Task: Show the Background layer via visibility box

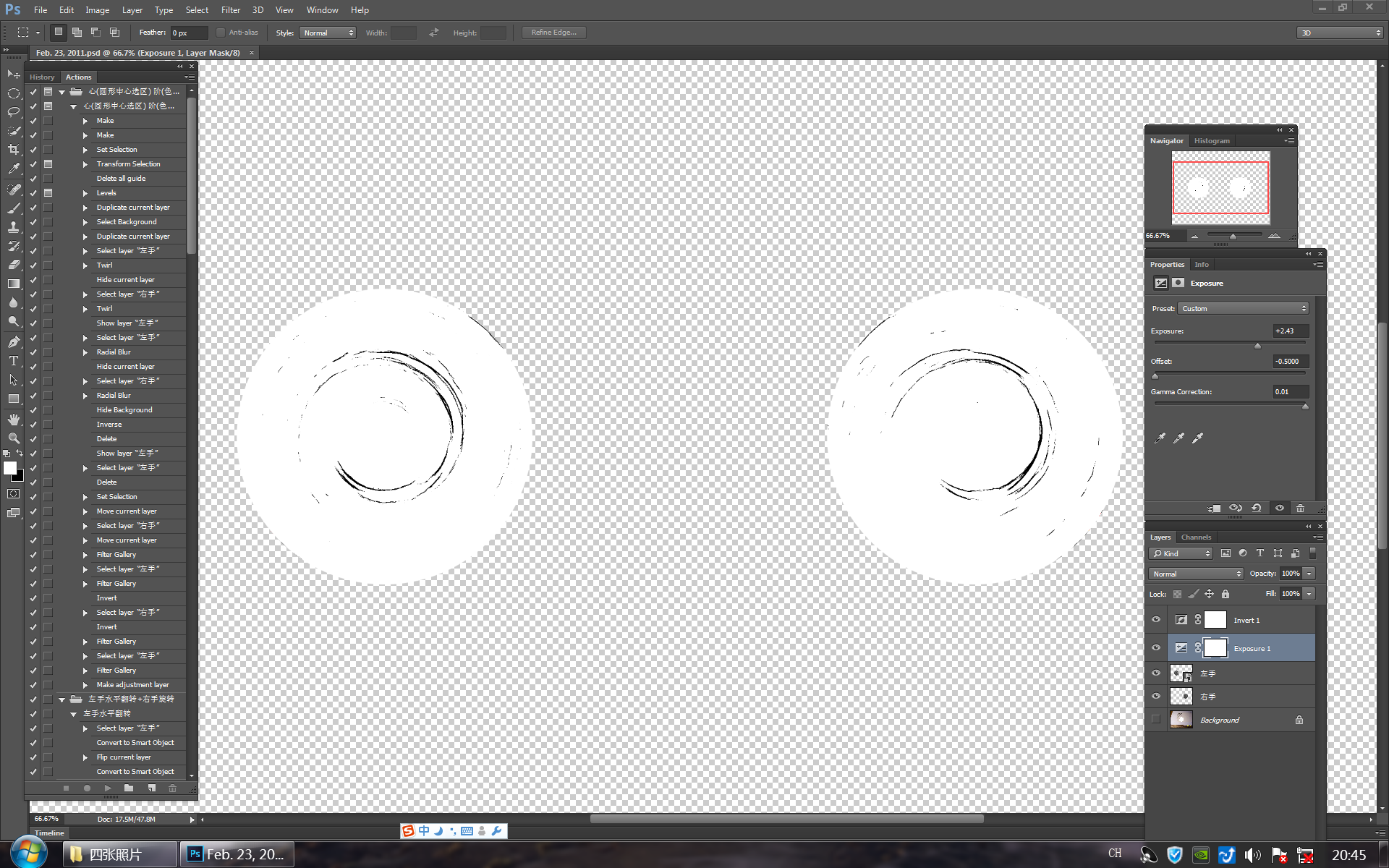Action: click(1156, 720)
